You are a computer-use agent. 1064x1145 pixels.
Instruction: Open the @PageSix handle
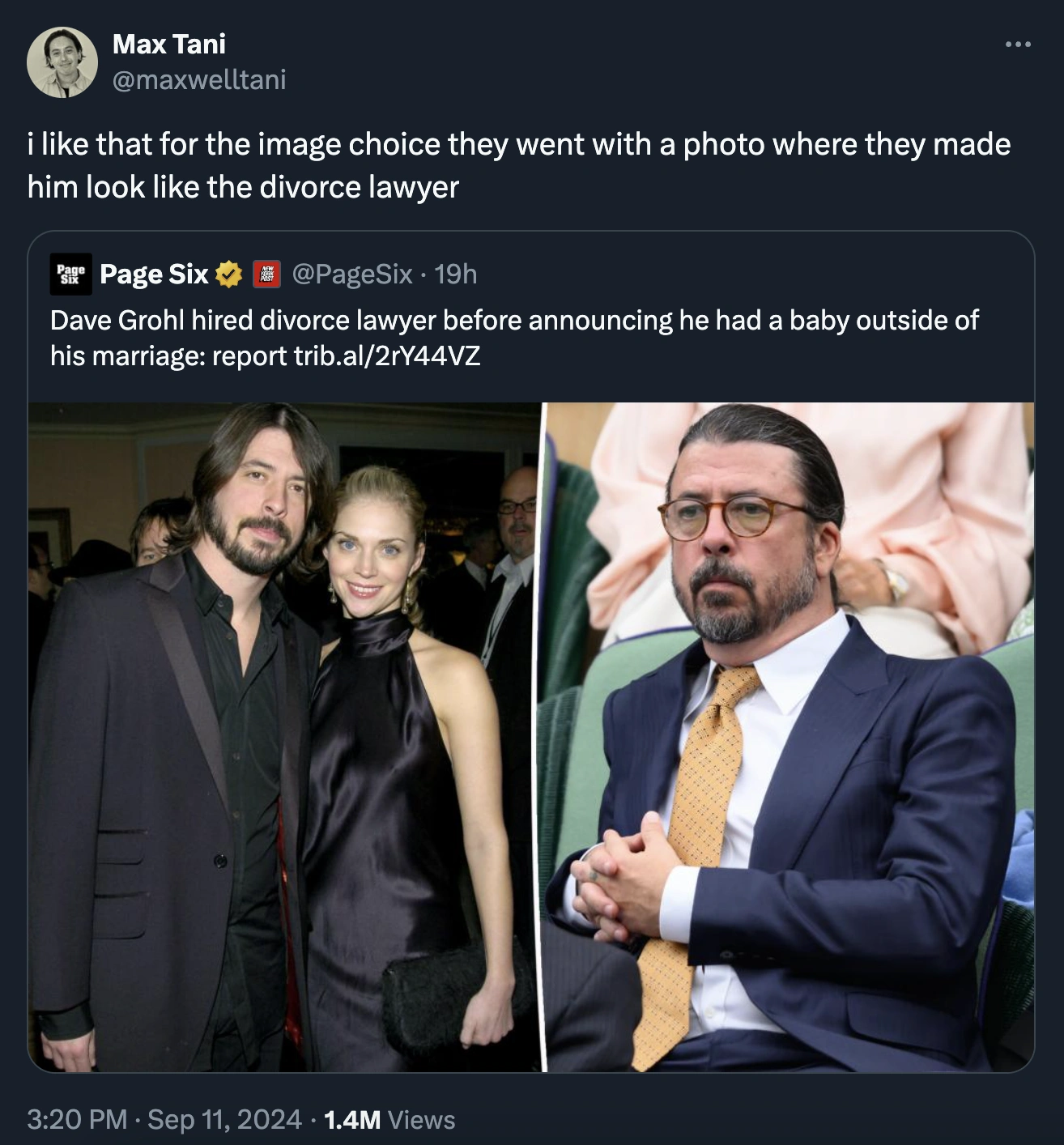351,275
